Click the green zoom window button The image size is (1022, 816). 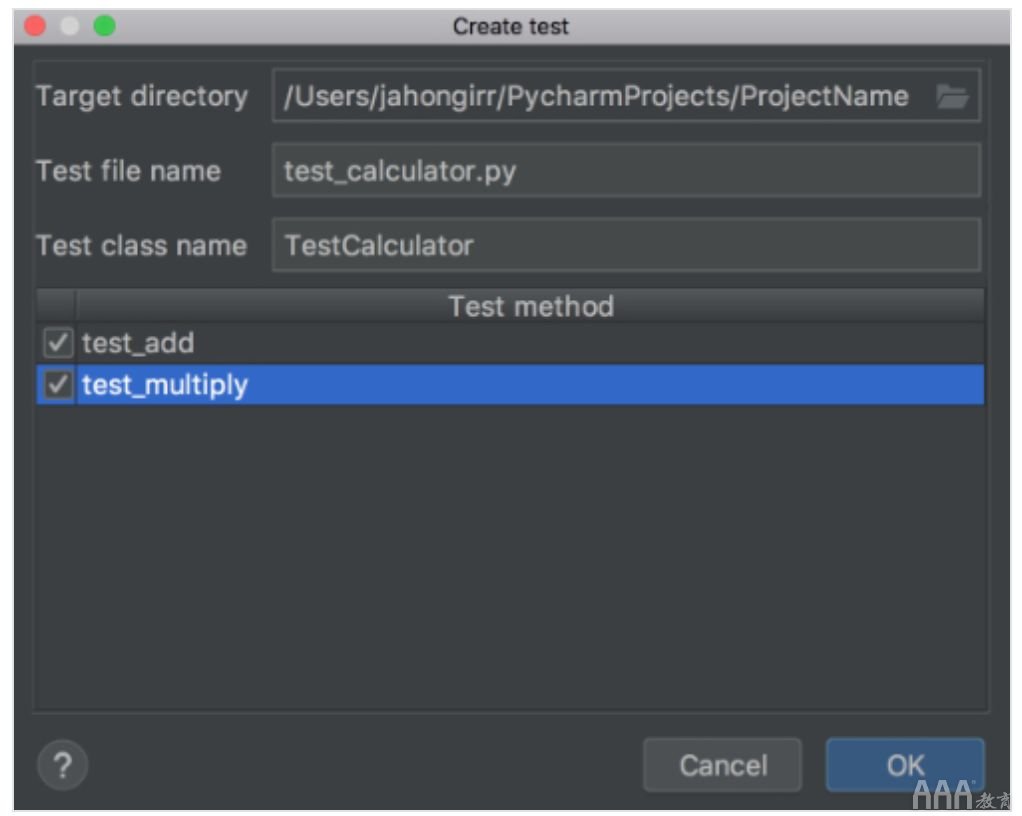tap(105, 26)
